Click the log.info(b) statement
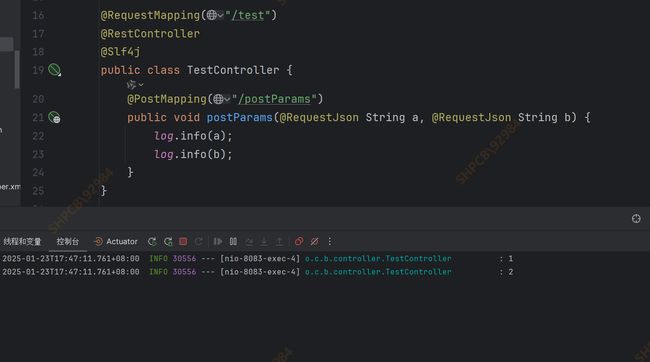Image resolution: width=650 pixels, height=362 pixels. [193, 154]
